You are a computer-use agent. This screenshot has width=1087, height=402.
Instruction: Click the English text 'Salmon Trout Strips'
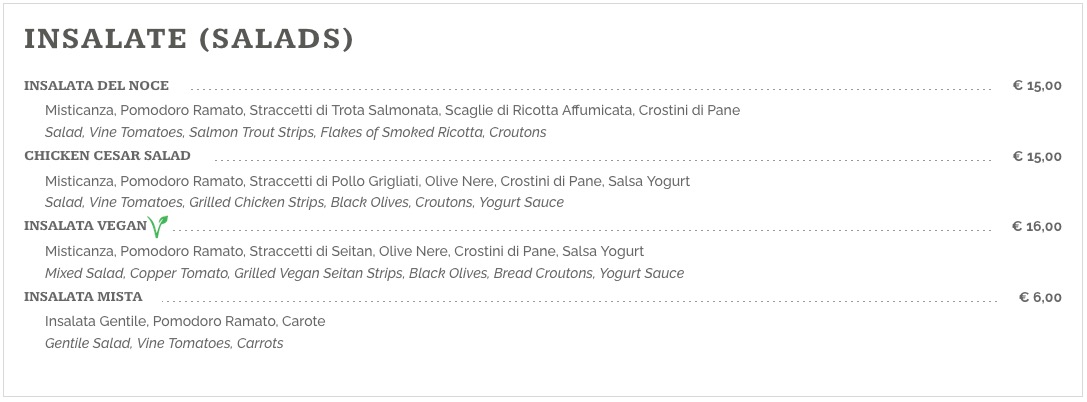[x=253, y=132]
